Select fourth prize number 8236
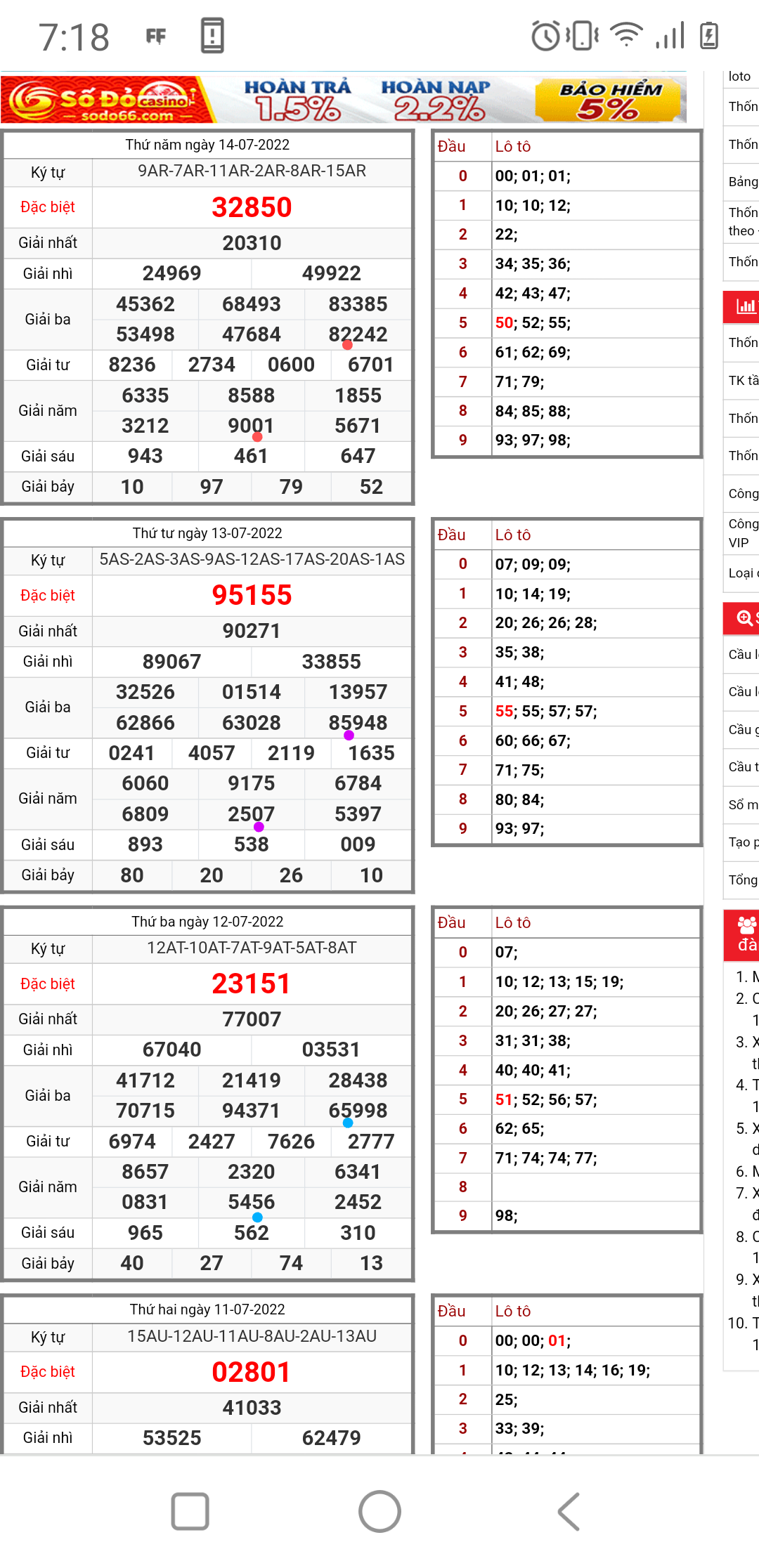This screenshot has width=759, height=1568. [x=132, y=365]
